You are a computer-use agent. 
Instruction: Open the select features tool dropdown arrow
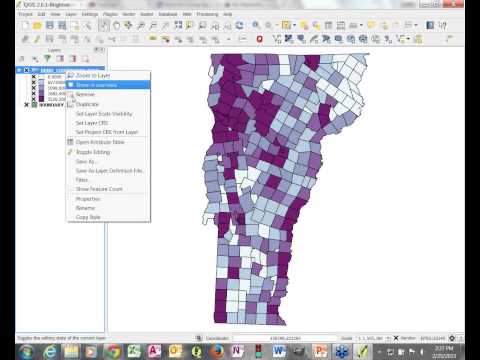(294, 26)
